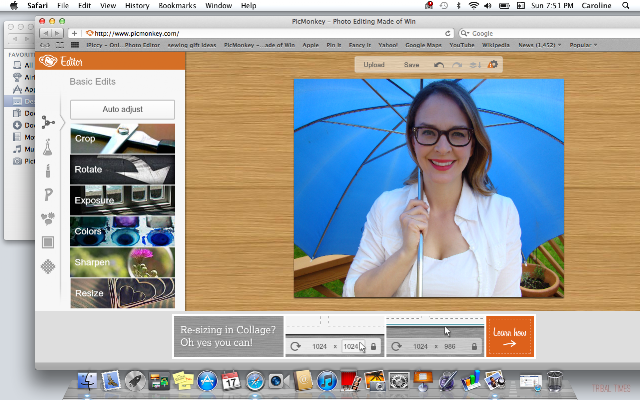Reload page using the address bar refresh icon
640x400 pixels.
[448, 33]
